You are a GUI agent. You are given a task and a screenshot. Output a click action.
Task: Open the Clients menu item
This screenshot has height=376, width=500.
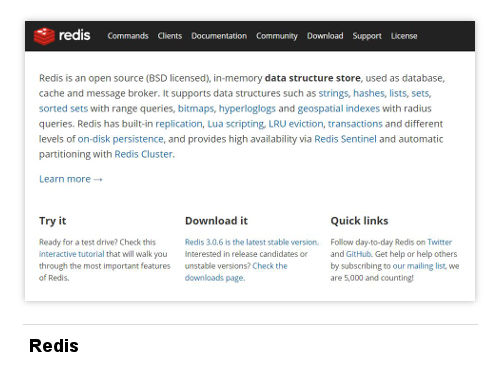(x=170, y=36)
